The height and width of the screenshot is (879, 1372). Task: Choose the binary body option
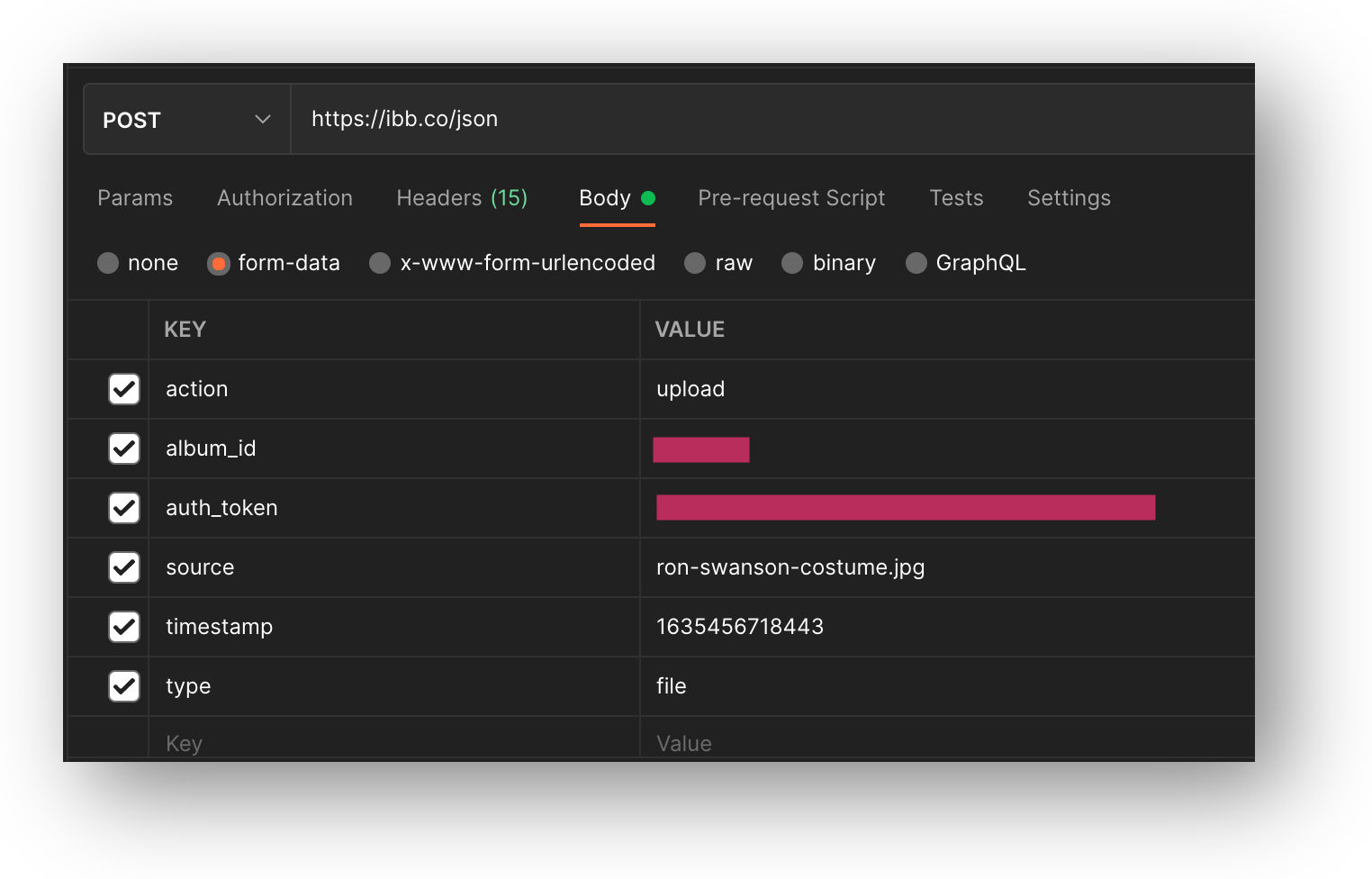coord(792,263)
